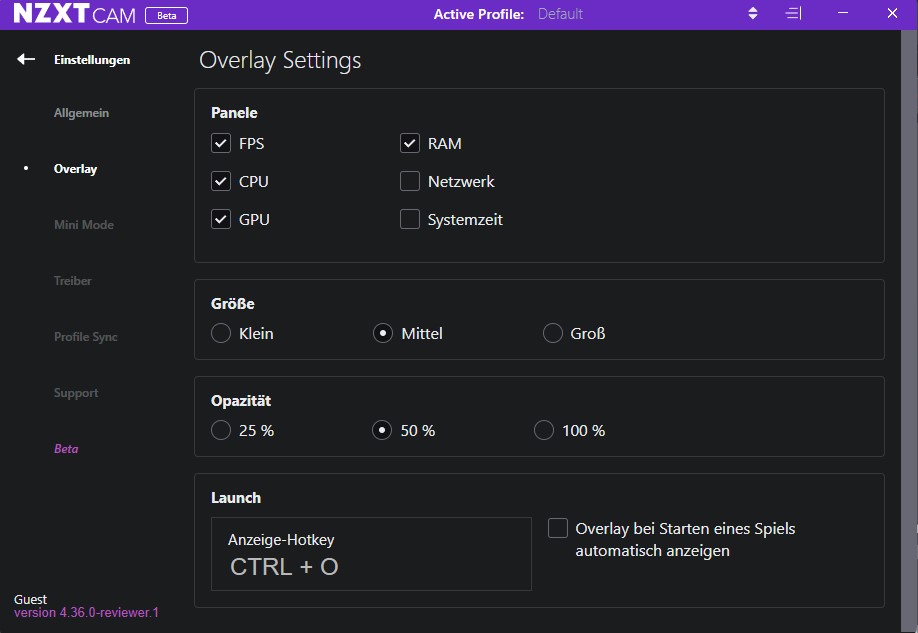This screenshot has height=633, width=918.
Task: Switch to the Allgemein settings section
Action: click(81, 112)
